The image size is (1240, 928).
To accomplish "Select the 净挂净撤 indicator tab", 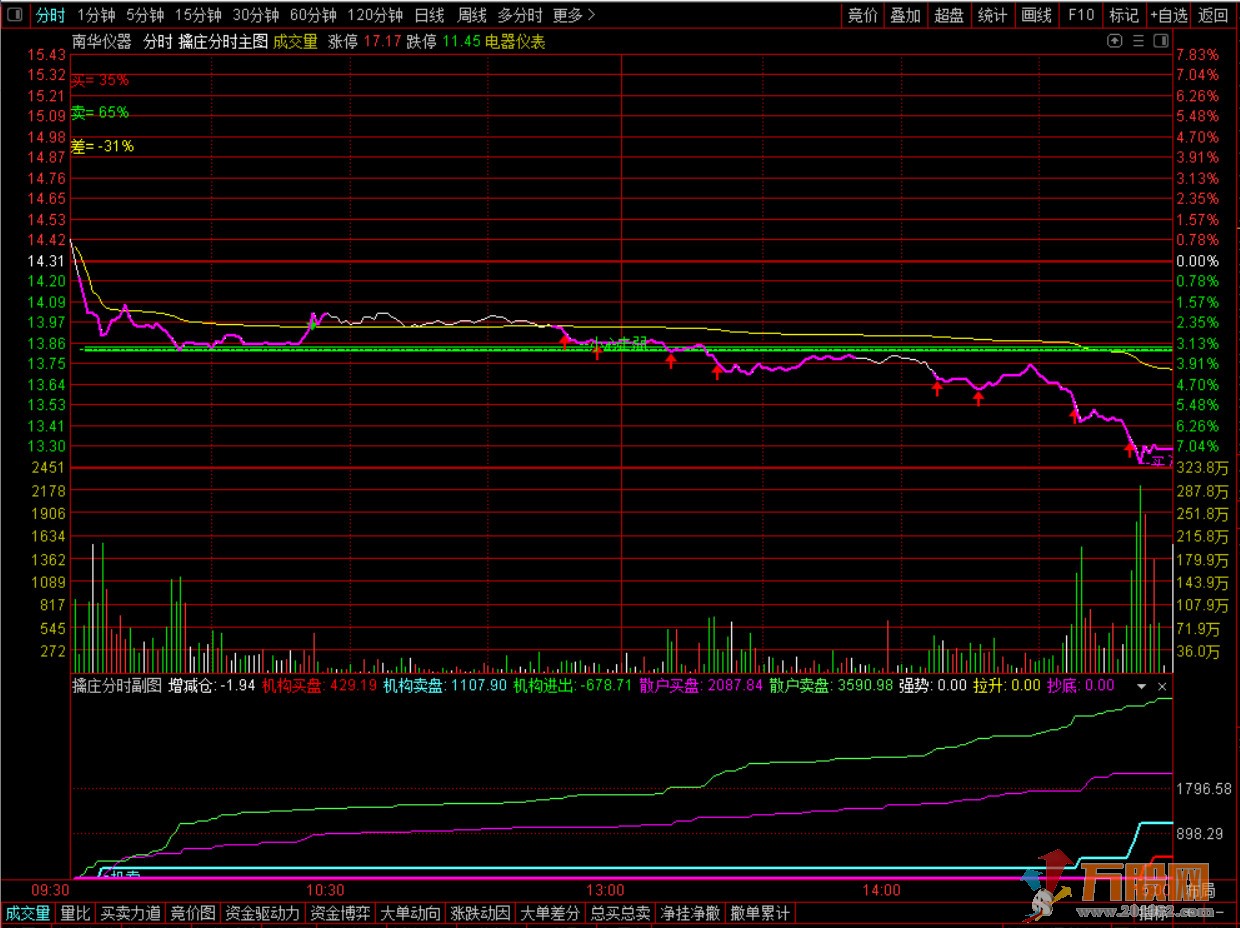I will coord(690,913).
